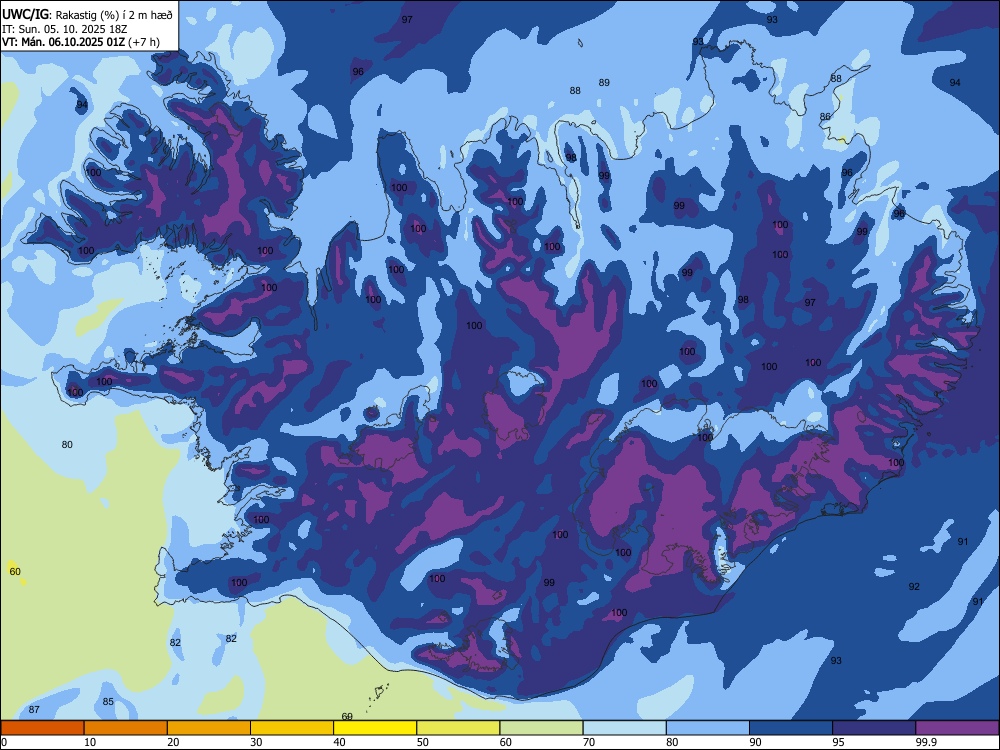
Task: Click the '69' humidity value on the map
Action: coord(348,716)
